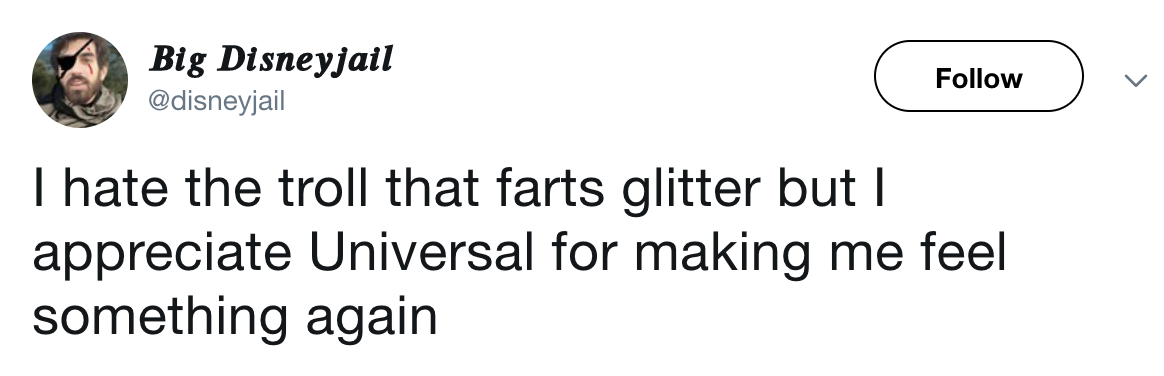Viewport: 1164px width, 376px height.
Task: Open the Big Disneyjail display name link
Action: (x=271, y=59)
